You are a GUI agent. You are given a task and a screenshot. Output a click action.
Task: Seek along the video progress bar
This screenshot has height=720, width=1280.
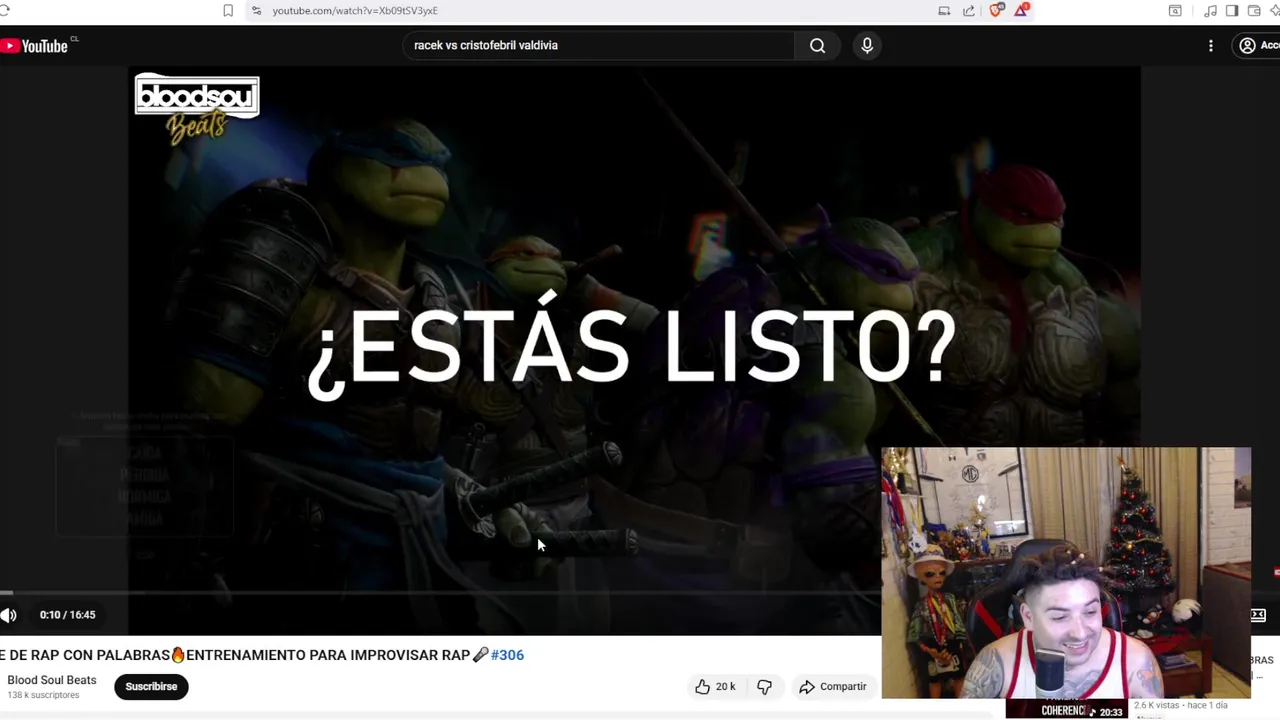click(x=440, y=593)
